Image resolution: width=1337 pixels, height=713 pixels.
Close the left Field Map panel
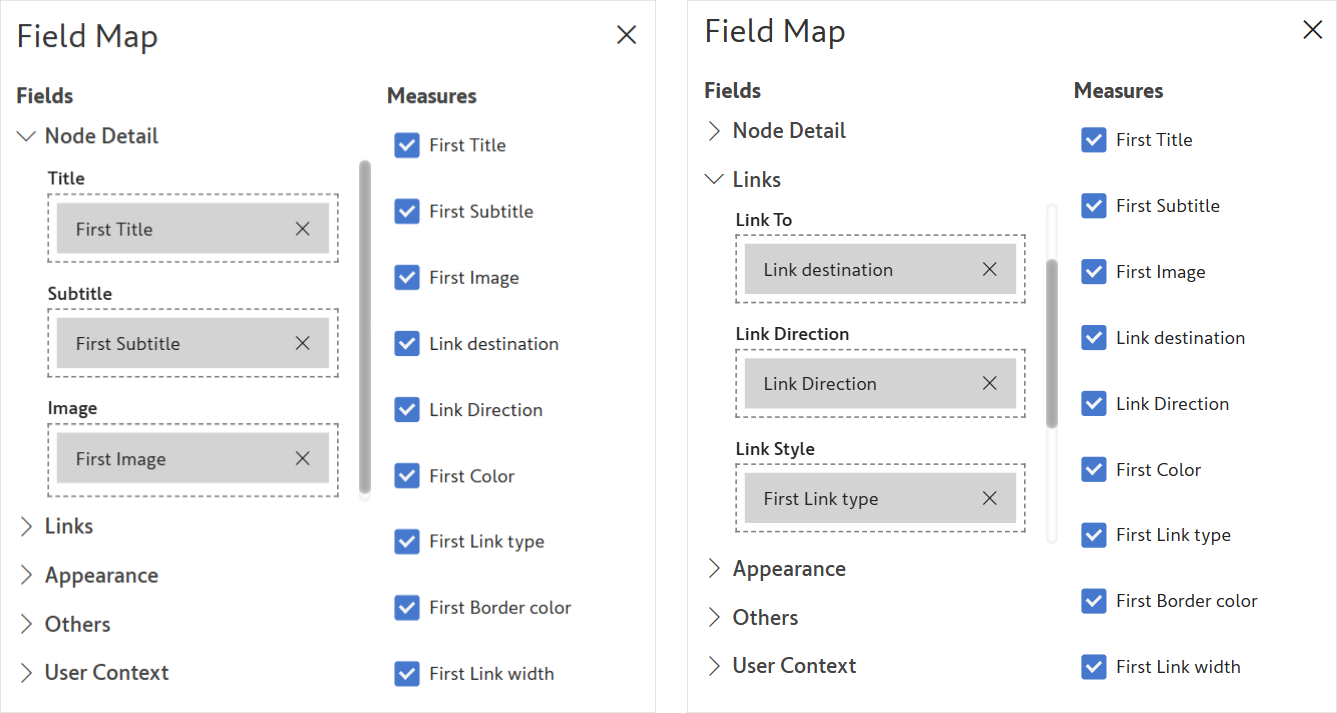pyautogui.click(x=626, y=35)
